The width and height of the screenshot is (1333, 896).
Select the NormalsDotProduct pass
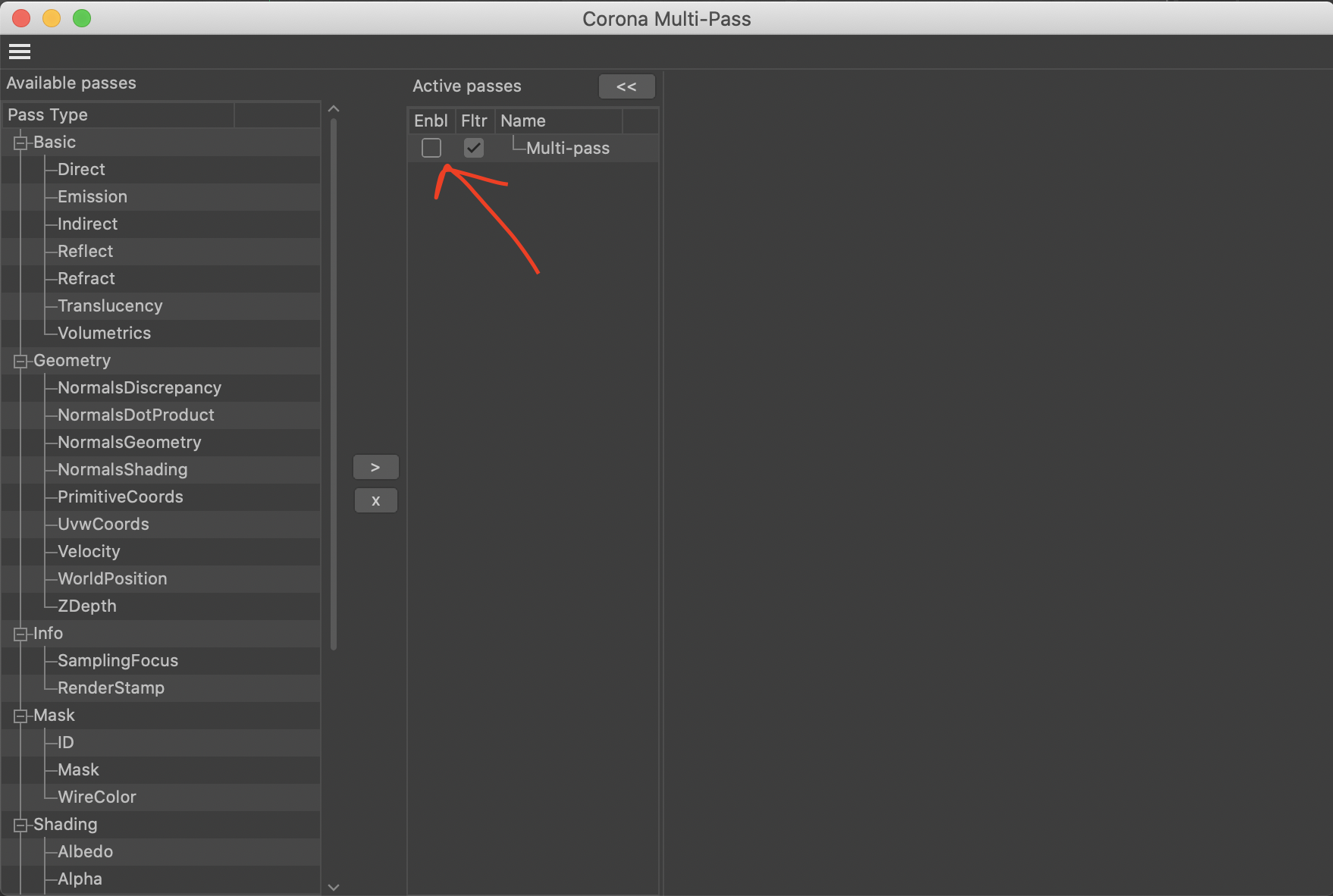[x=136, y=415]
